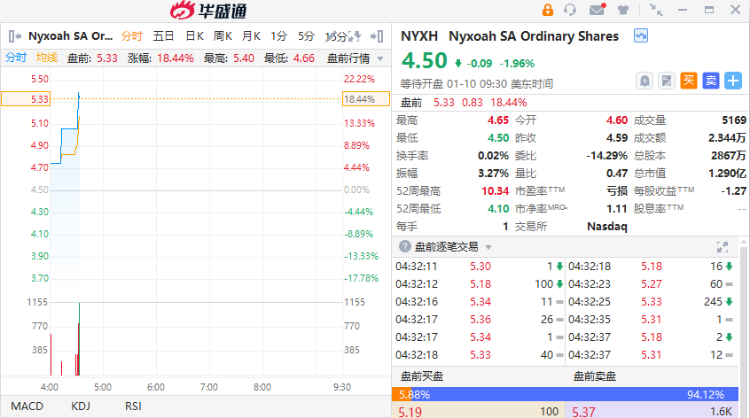Switch to 15分 fifteen-minute chart tab
Viewport: 750px width, 418px height.
pyautogui.click(x=335, y=36)
